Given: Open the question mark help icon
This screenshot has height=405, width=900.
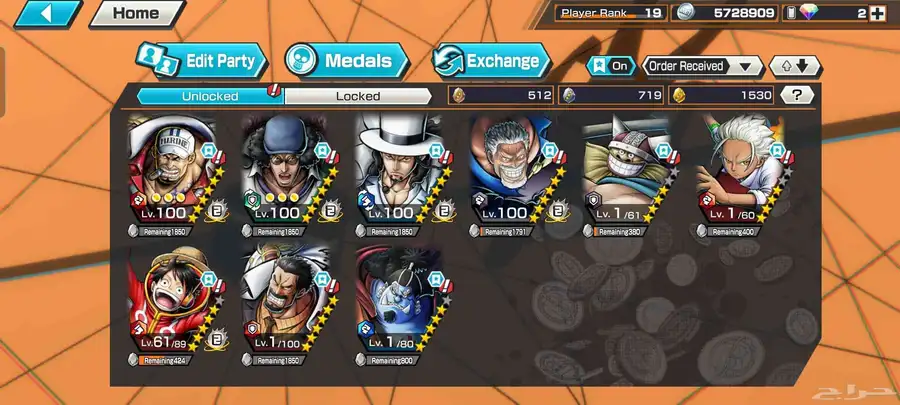Looking at the screenshot, I should (x=797, y=95).
